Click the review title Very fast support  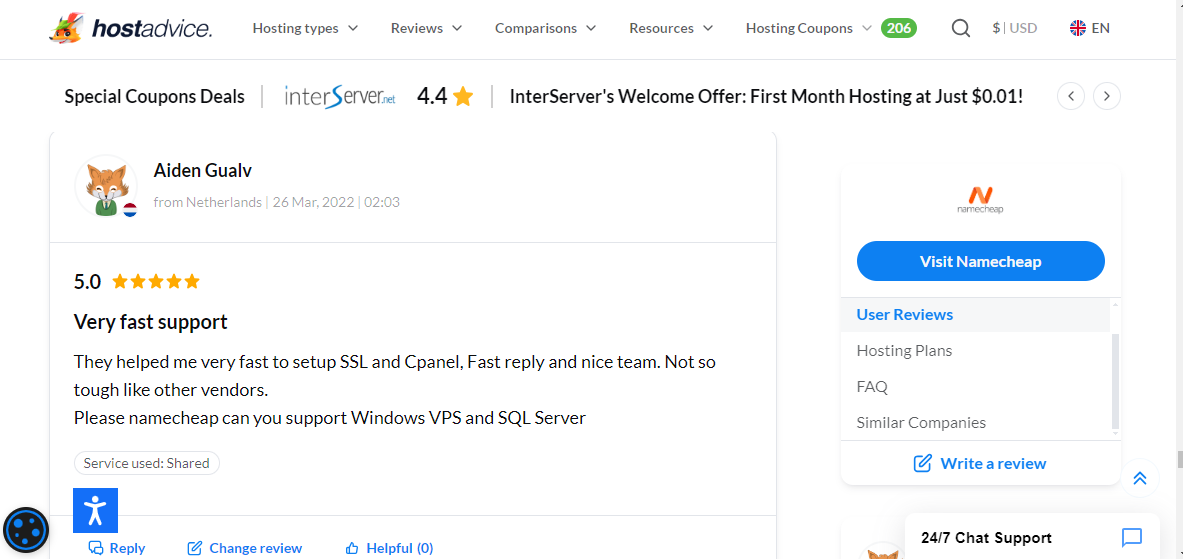pyautogui.click(x=150, y=322)
